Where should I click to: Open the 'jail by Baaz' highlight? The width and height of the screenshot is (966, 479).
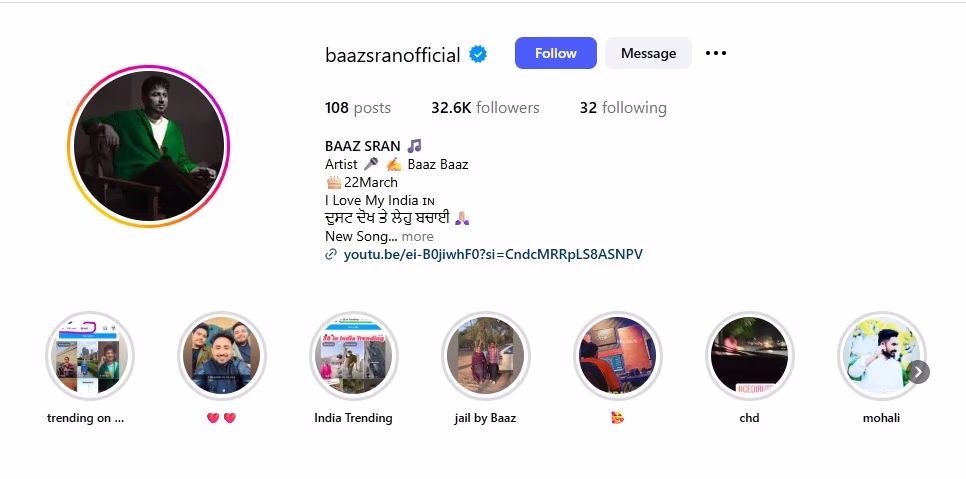click(485, 355)
